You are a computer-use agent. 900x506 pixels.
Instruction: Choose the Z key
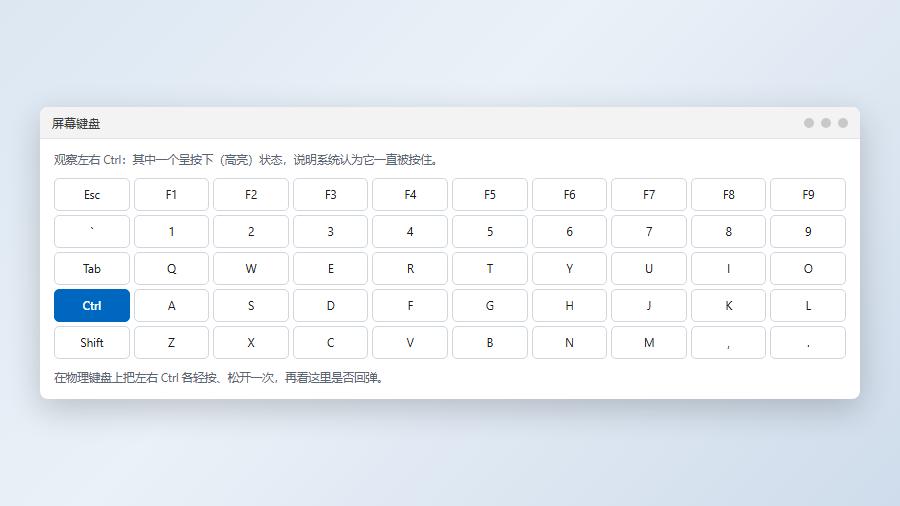(x=171, y=342)
